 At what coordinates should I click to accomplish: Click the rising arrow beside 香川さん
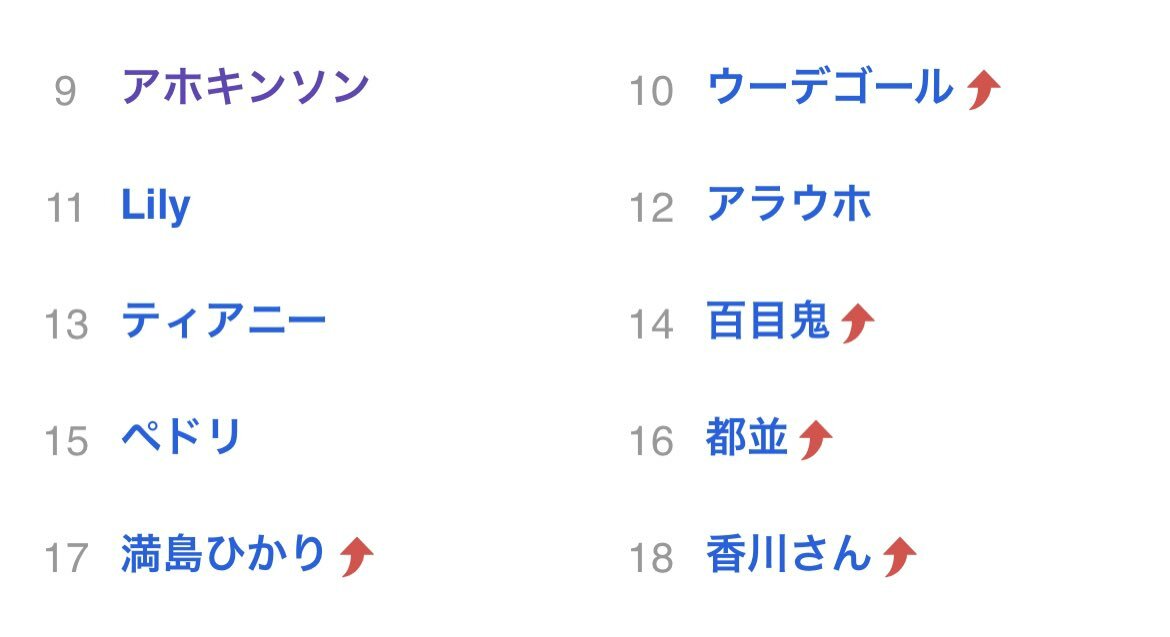899,556
